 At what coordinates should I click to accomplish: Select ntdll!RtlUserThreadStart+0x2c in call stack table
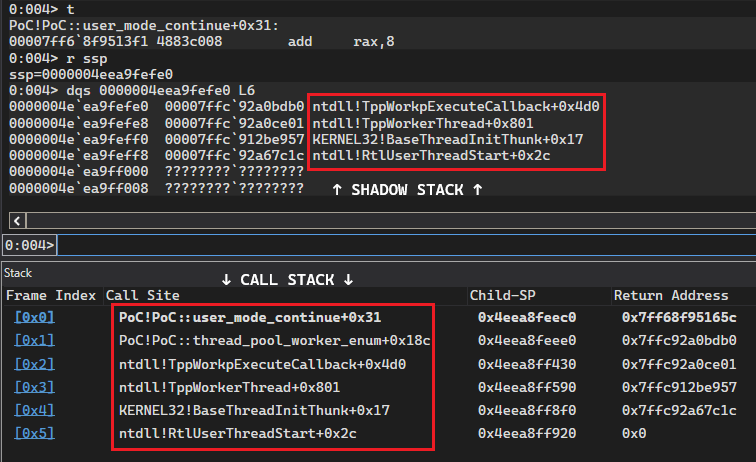(238, 434)
